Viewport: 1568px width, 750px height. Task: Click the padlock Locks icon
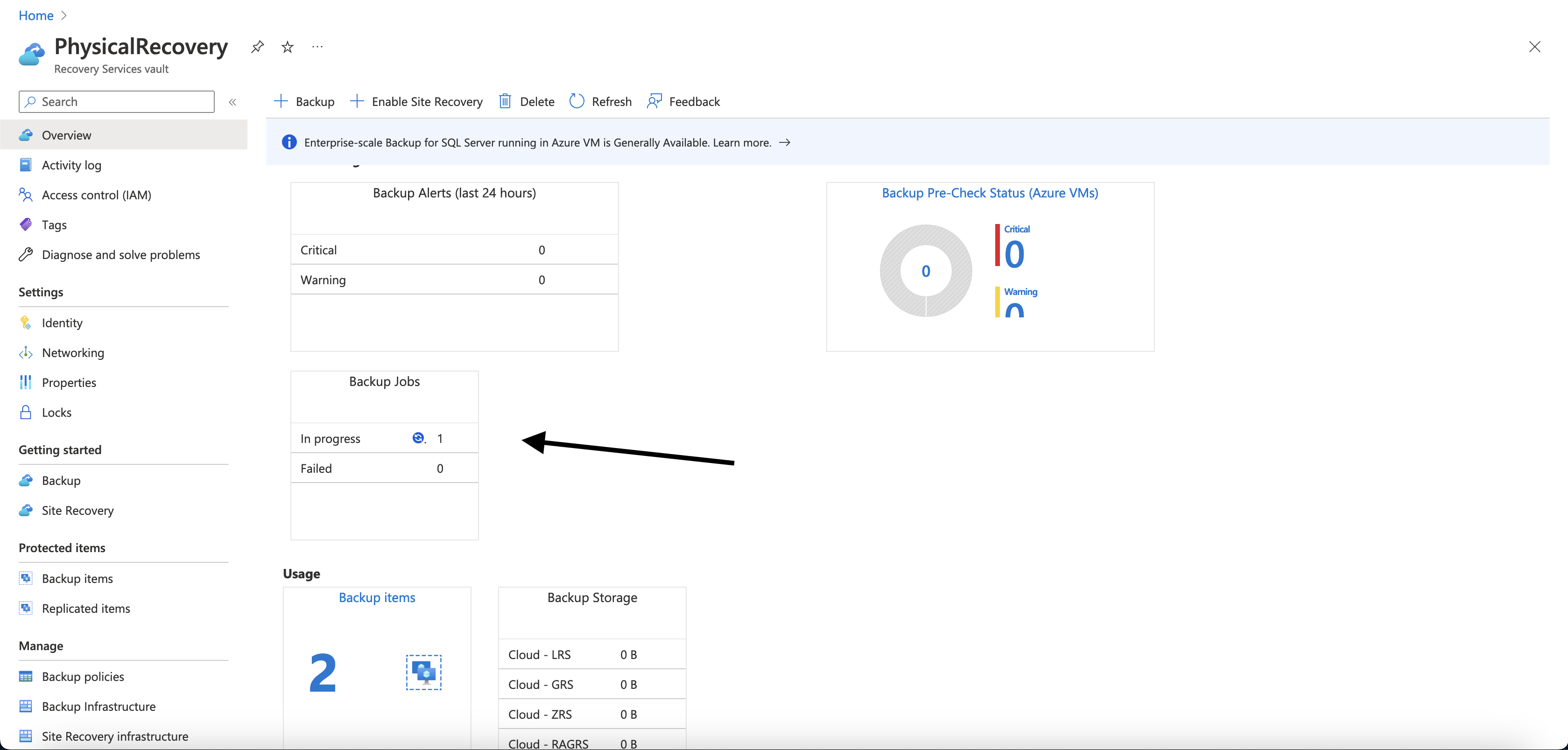26,412
